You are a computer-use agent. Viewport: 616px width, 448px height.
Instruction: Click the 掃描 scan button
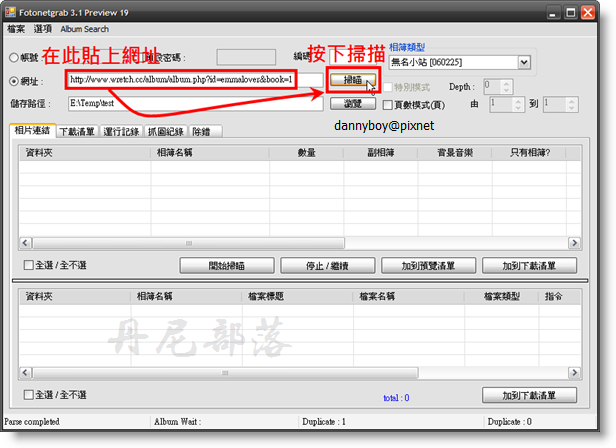pos(352,80)
